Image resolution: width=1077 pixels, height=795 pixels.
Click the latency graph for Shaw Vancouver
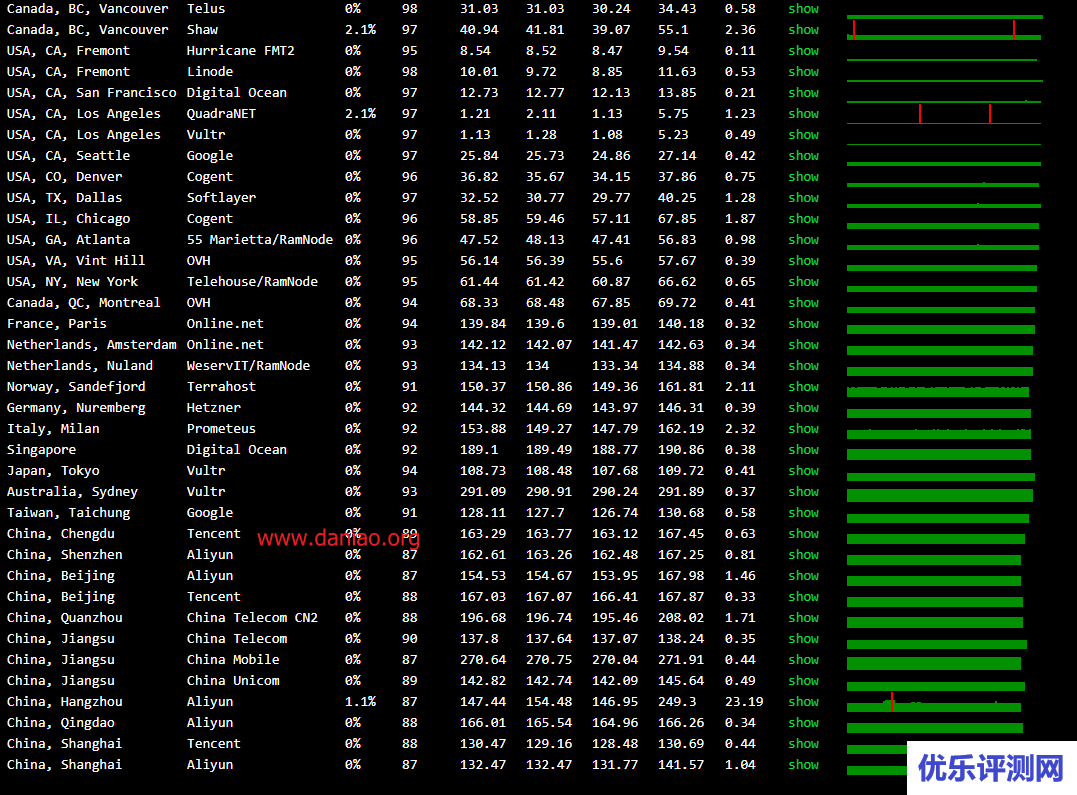coord(944,30)
